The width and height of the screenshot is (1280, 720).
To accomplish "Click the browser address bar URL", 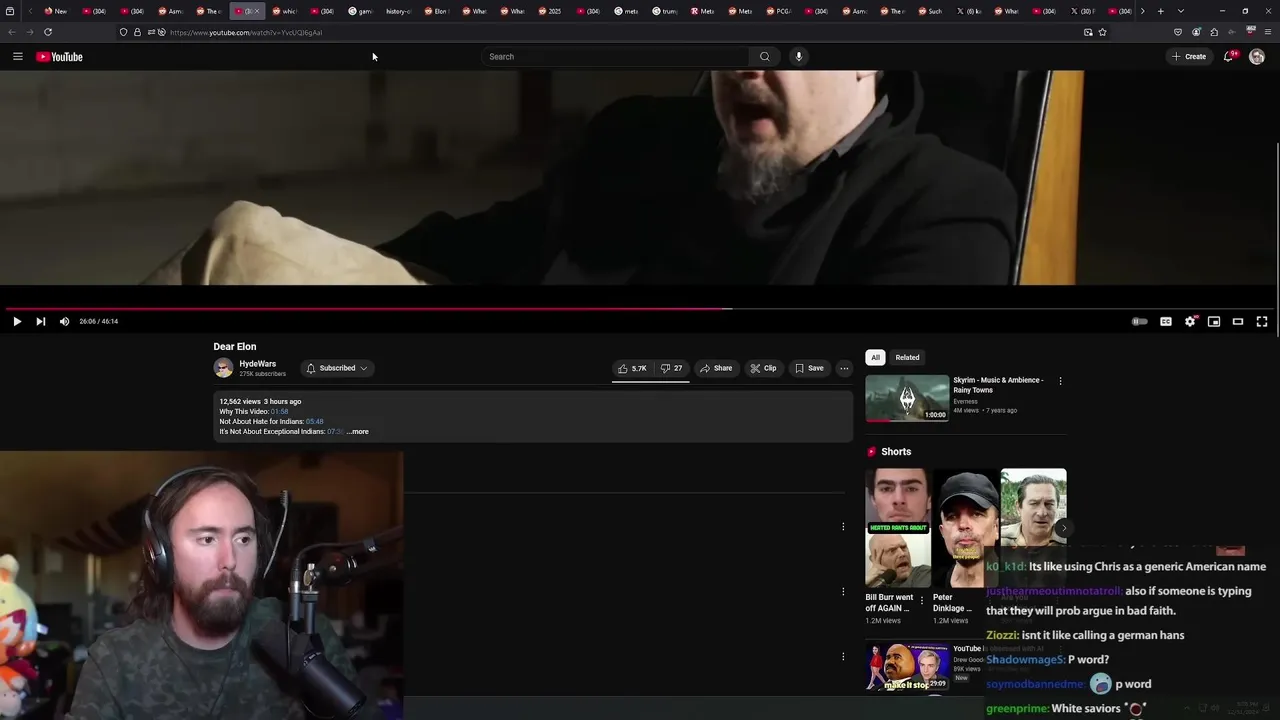I will point(246,32).
